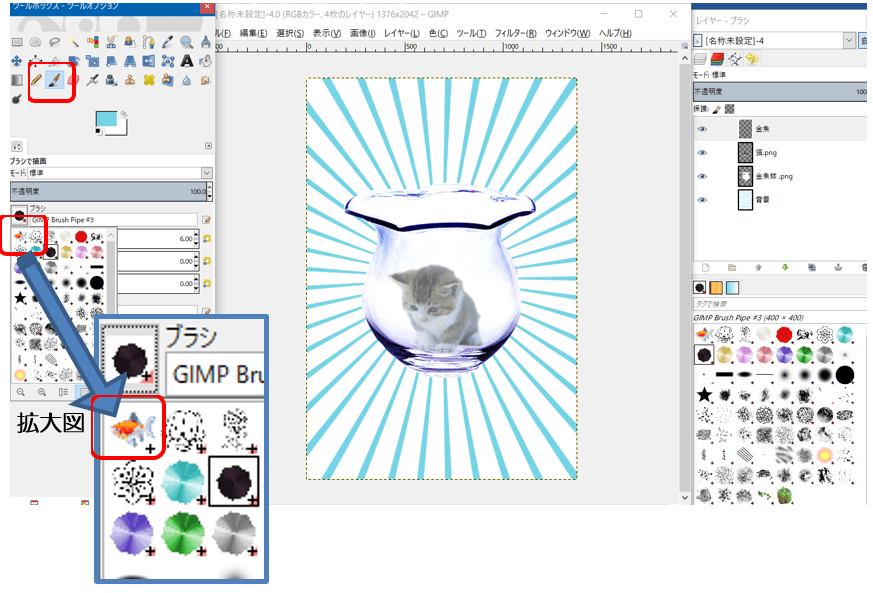Hide the 猫.png layer with its eye icon
873x593 pixels.
pyautogui.click(x=702, y=153)
